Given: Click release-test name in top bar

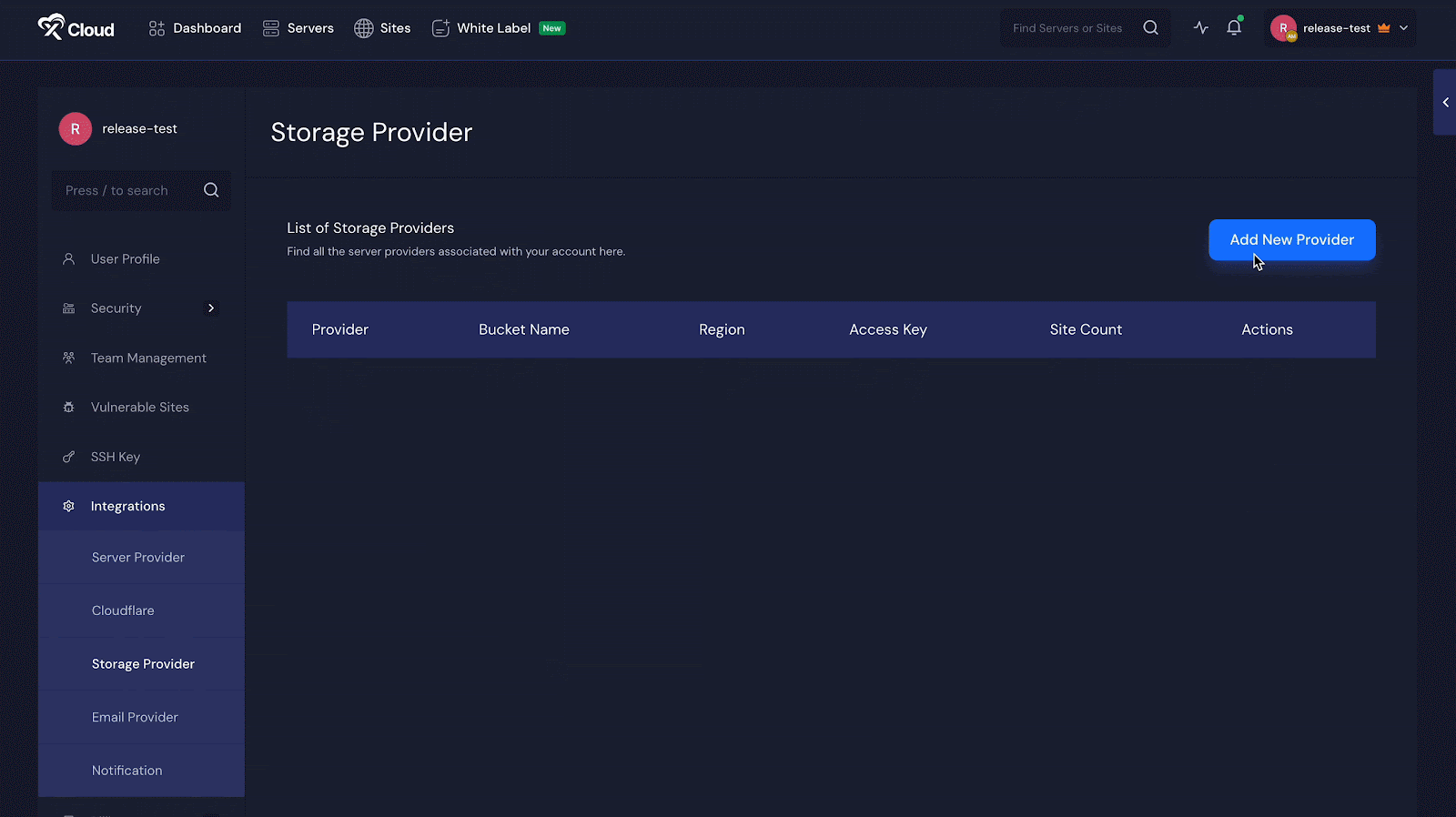Looking at the screenshot, I should pyautogui.click(x=1336, y=28).
